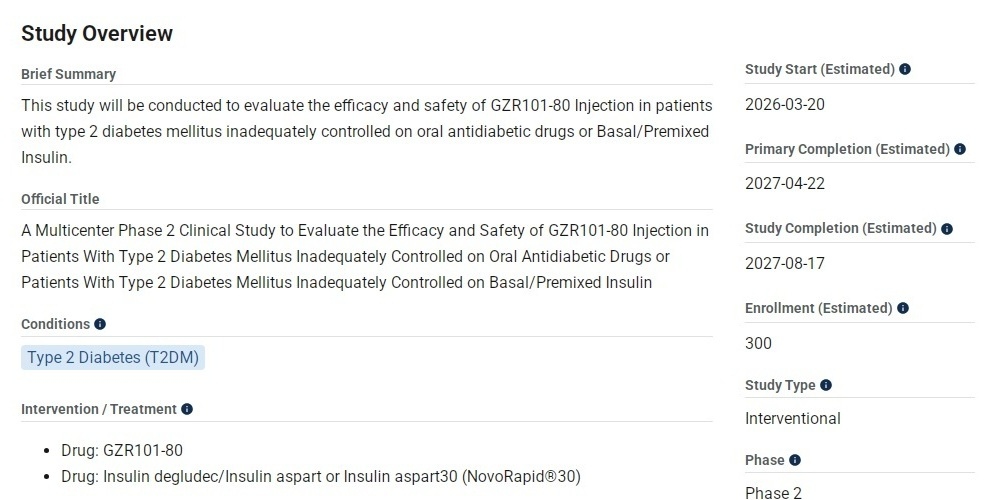Viewport: 1000px width, 500px height.
Task: Click the Phase 2 value text
Action: [x=774, y=491]
